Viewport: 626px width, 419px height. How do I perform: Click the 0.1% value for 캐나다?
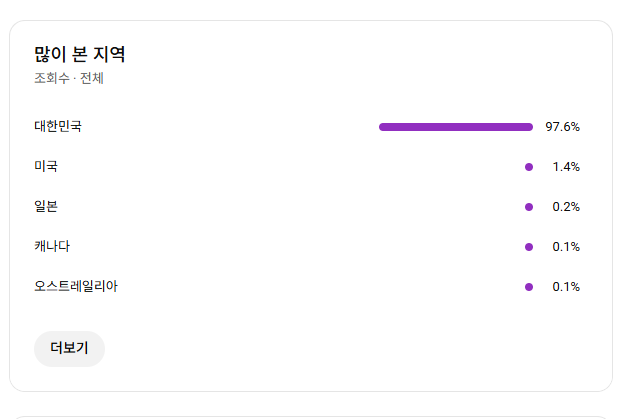[x=566, y=247]
